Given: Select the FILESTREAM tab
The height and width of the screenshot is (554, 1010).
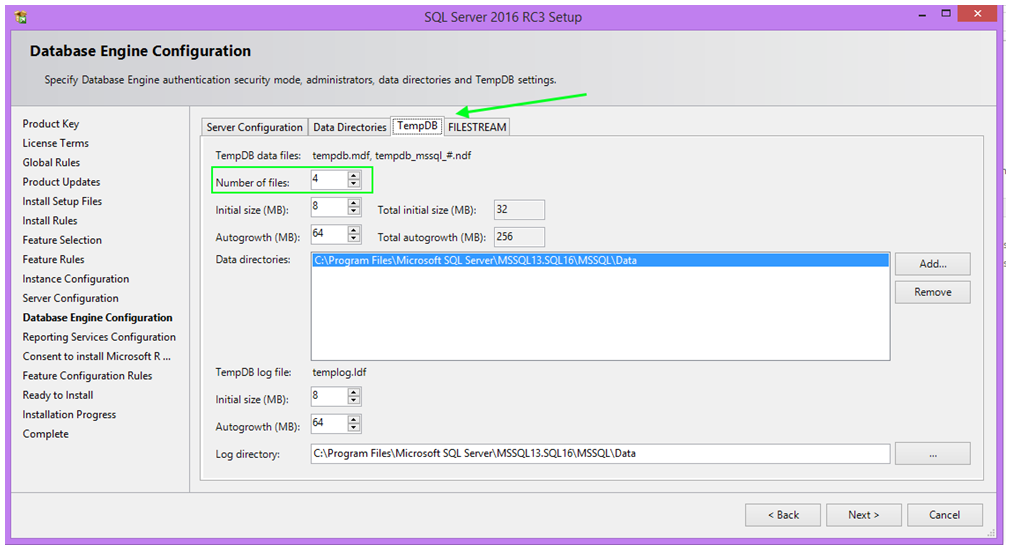Looking at the screenshot, I should pos(477,127).
